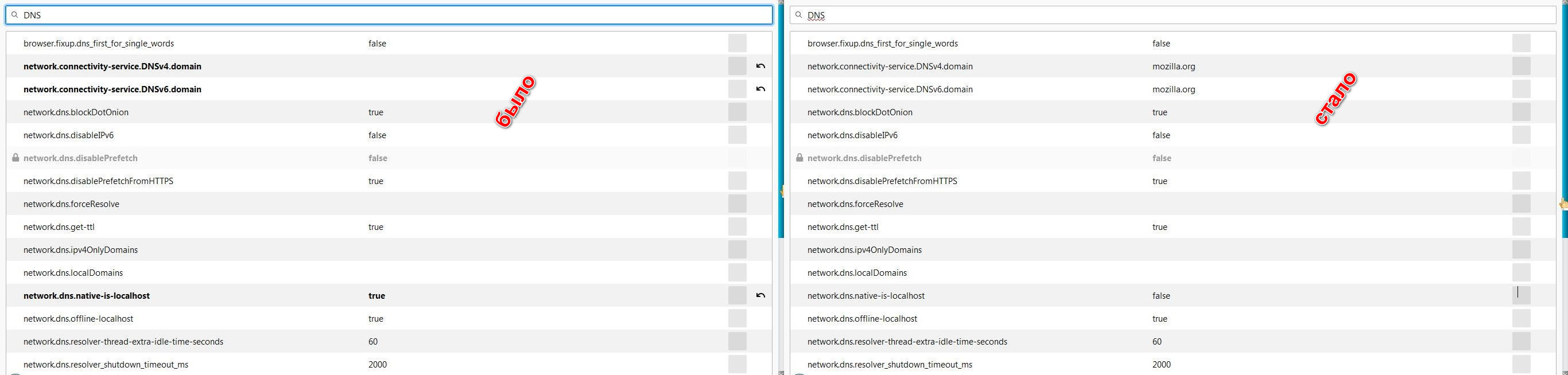Click network.dns.localDomains name in right panel
The width and height of the screenshot is (1568, 375).
(857, 273)
